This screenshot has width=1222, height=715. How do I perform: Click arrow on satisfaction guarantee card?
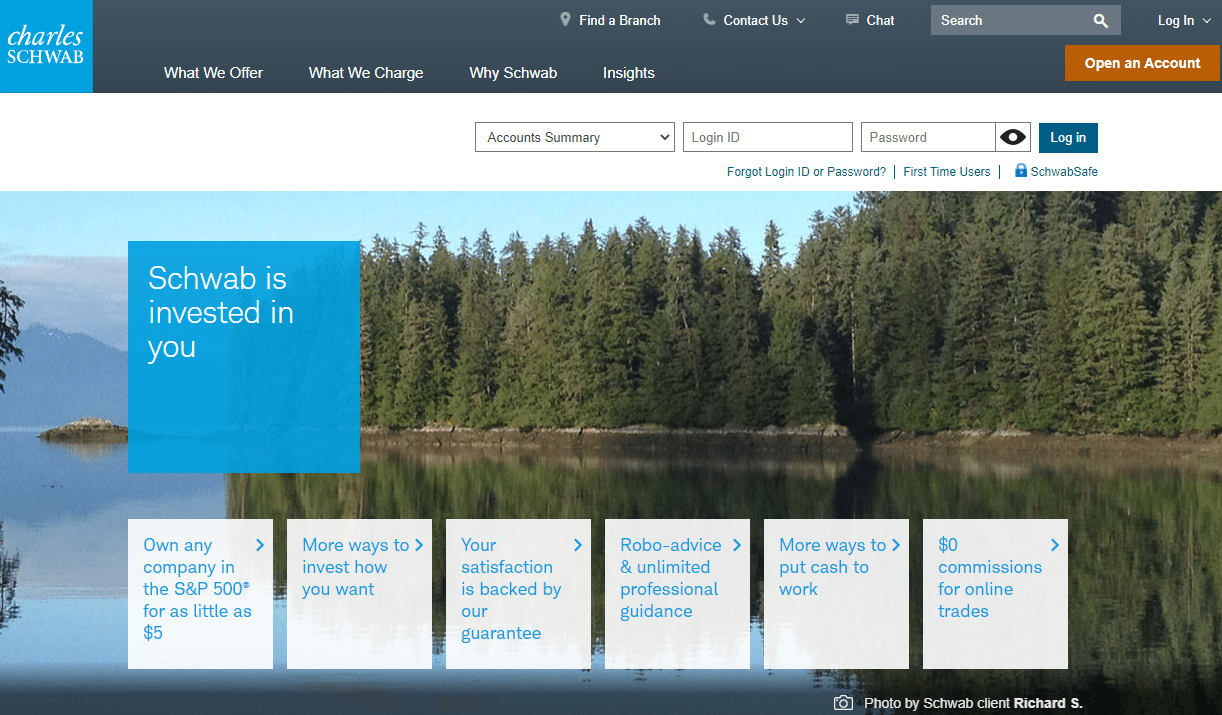click(x=578, y=545)
